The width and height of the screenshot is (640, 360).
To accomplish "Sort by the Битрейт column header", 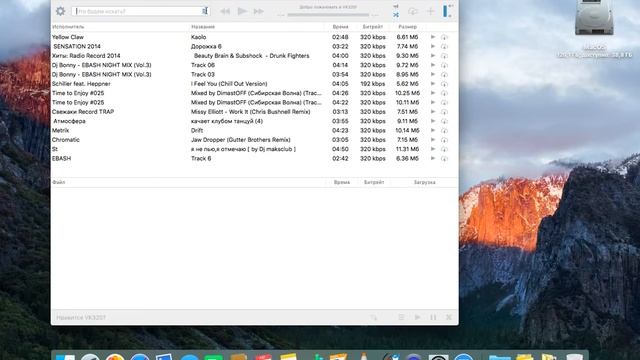I will click(373, 27).
